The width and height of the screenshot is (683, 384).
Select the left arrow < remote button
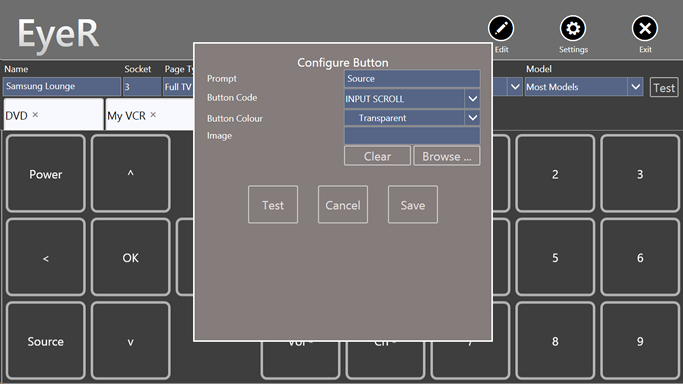click(46, 257)
